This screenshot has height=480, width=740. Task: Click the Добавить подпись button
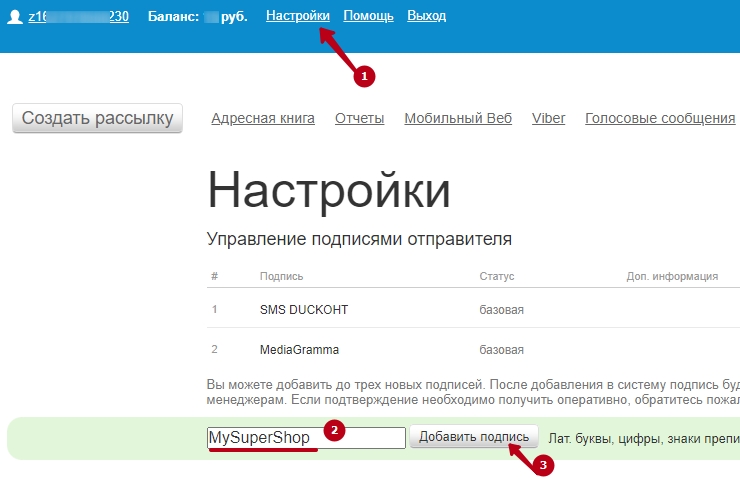click(x=474, y=437)
